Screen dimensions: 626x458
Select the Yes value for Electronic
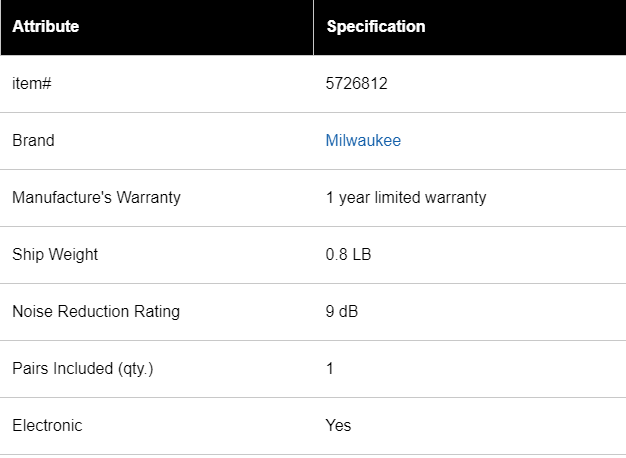[338, 426]
